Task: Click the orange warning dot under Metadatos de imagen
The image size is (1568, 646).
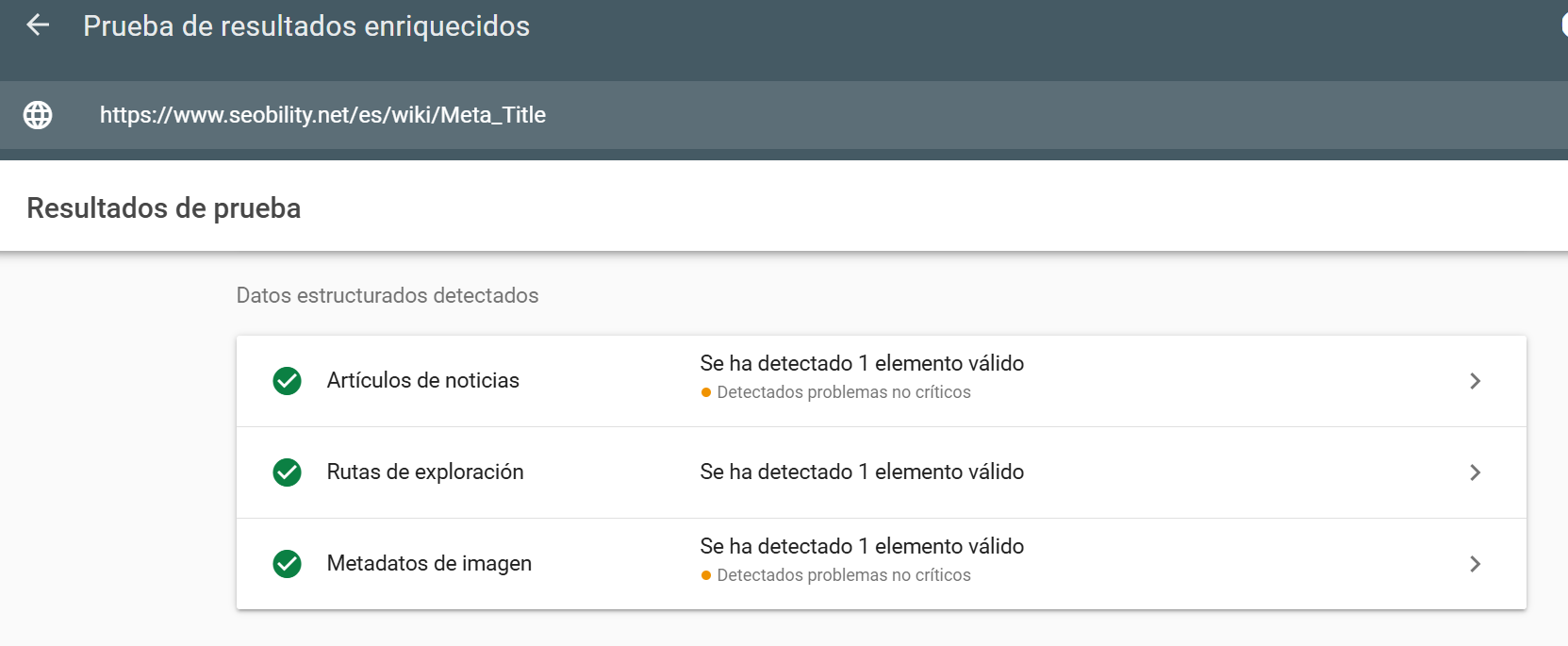Action: pos(707,575)
